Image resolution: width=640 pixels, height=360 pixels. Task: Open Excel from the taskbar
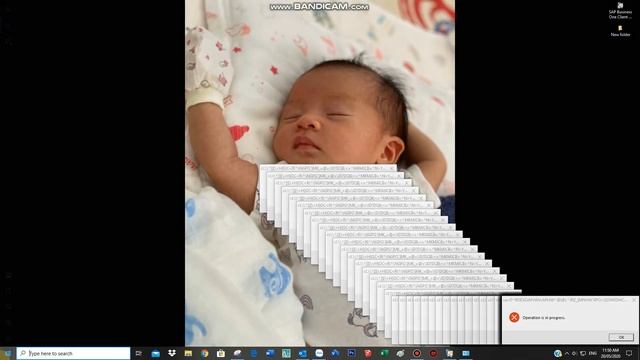(384, 353)
